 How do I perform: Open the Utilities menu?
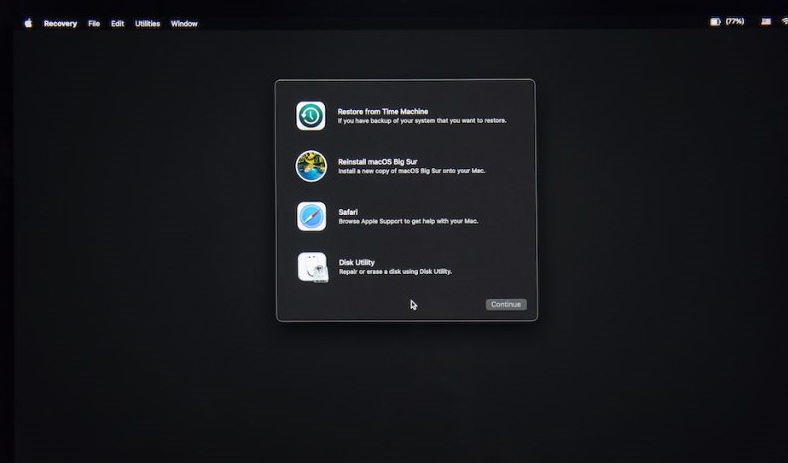coord(148,24)
